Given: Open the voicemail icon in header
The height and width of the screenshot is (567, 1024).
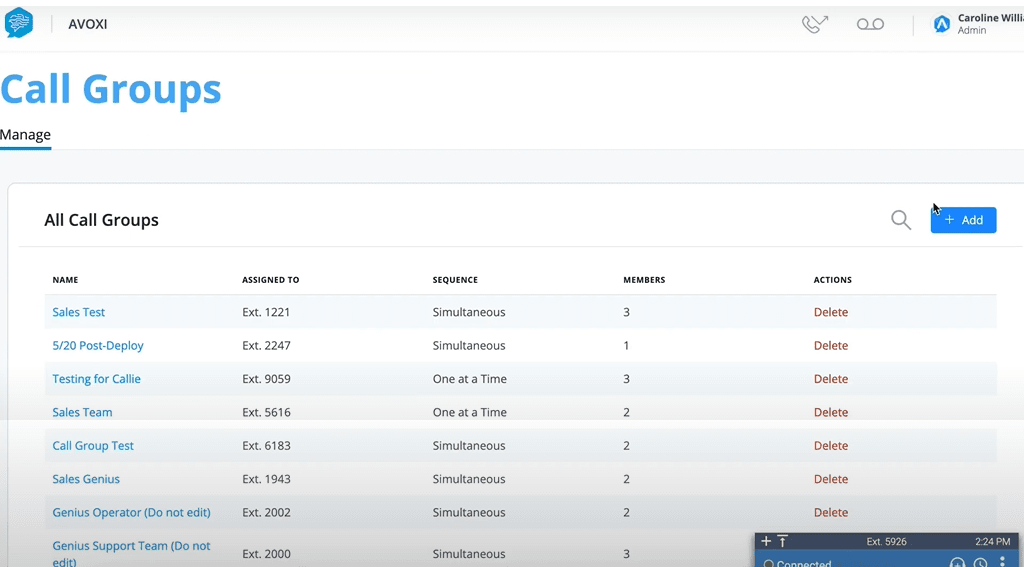Looking at the screenshot, I should click(870, 24).
